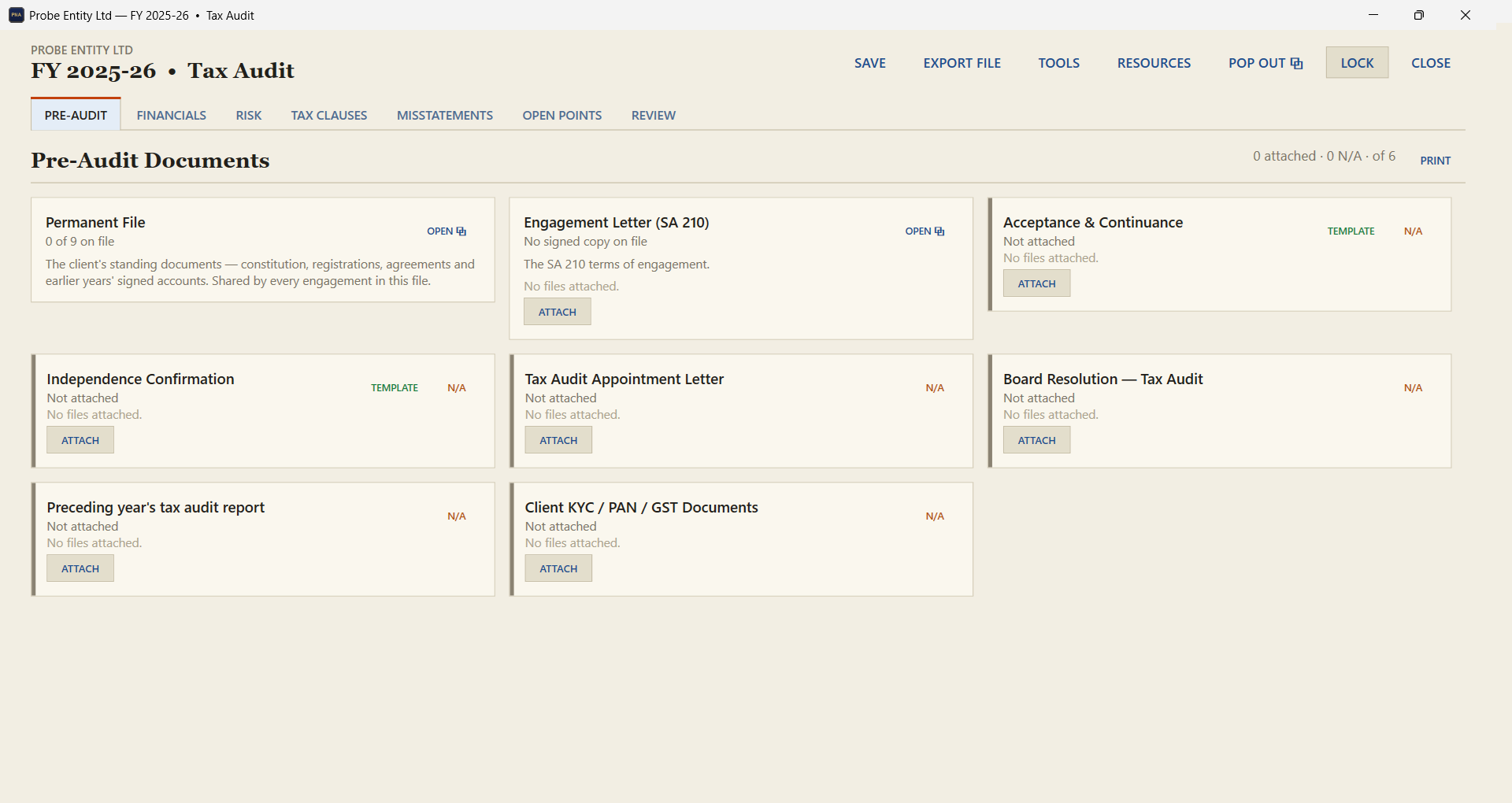Screen dimensions: 1512x803
Task: Mark Independence Confirmation as N/A
Action: pyautogui.click(x=457, y=388)
